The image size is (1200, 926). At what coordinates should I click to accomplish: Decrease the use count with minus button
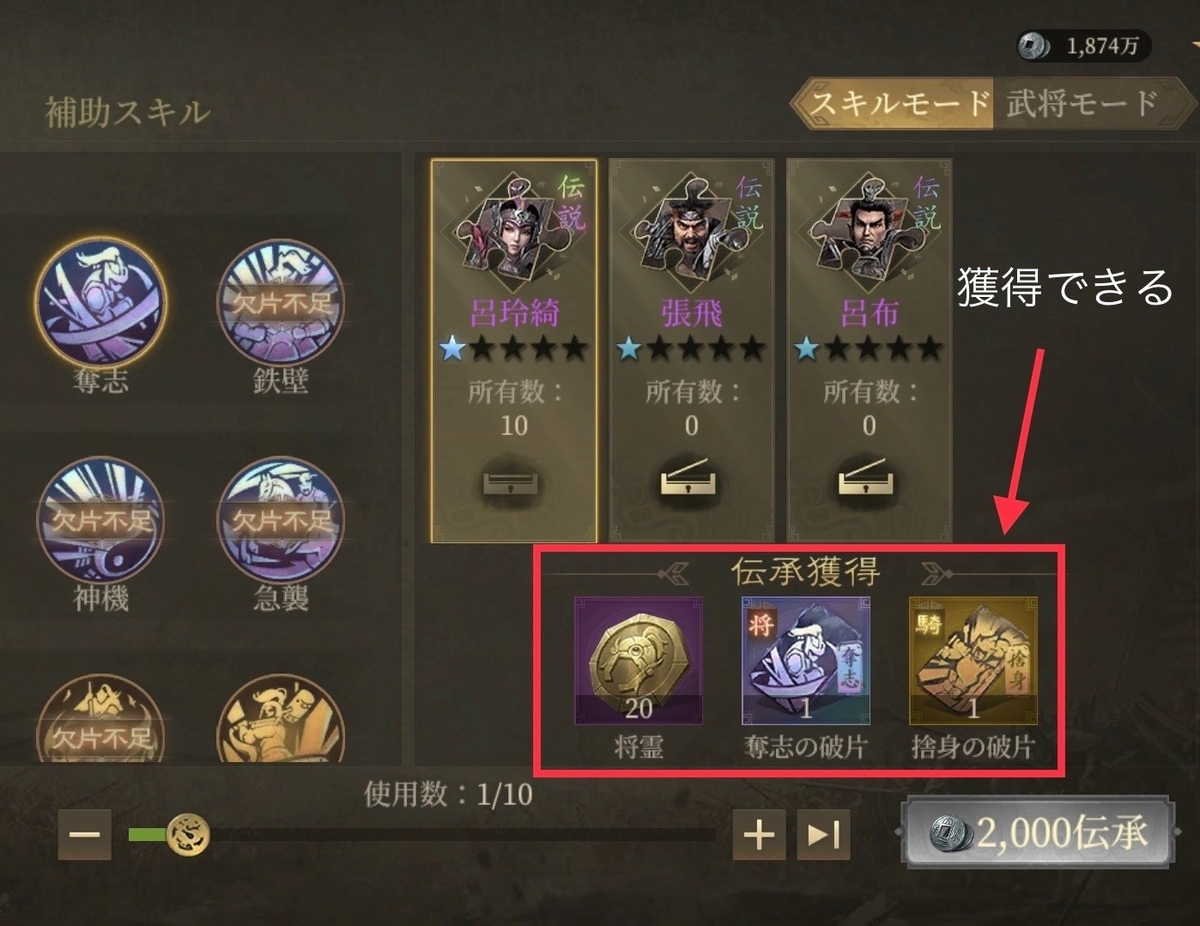pos(84,834)
